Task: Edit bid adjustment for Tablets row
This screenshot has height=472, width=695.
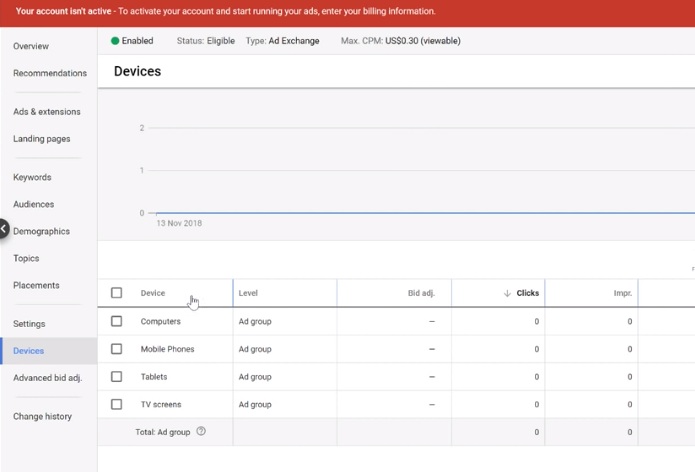Action: [432, 377]
